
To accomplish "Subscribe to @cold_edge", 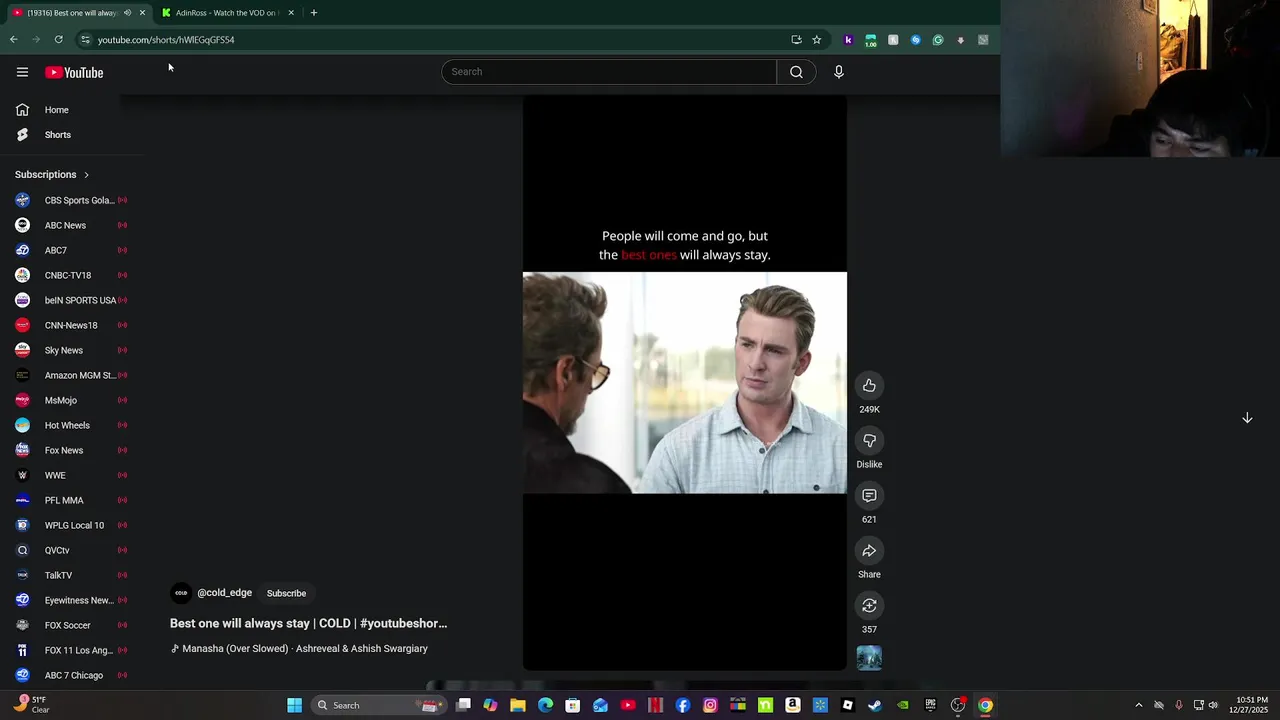I will tap(286, 593).
